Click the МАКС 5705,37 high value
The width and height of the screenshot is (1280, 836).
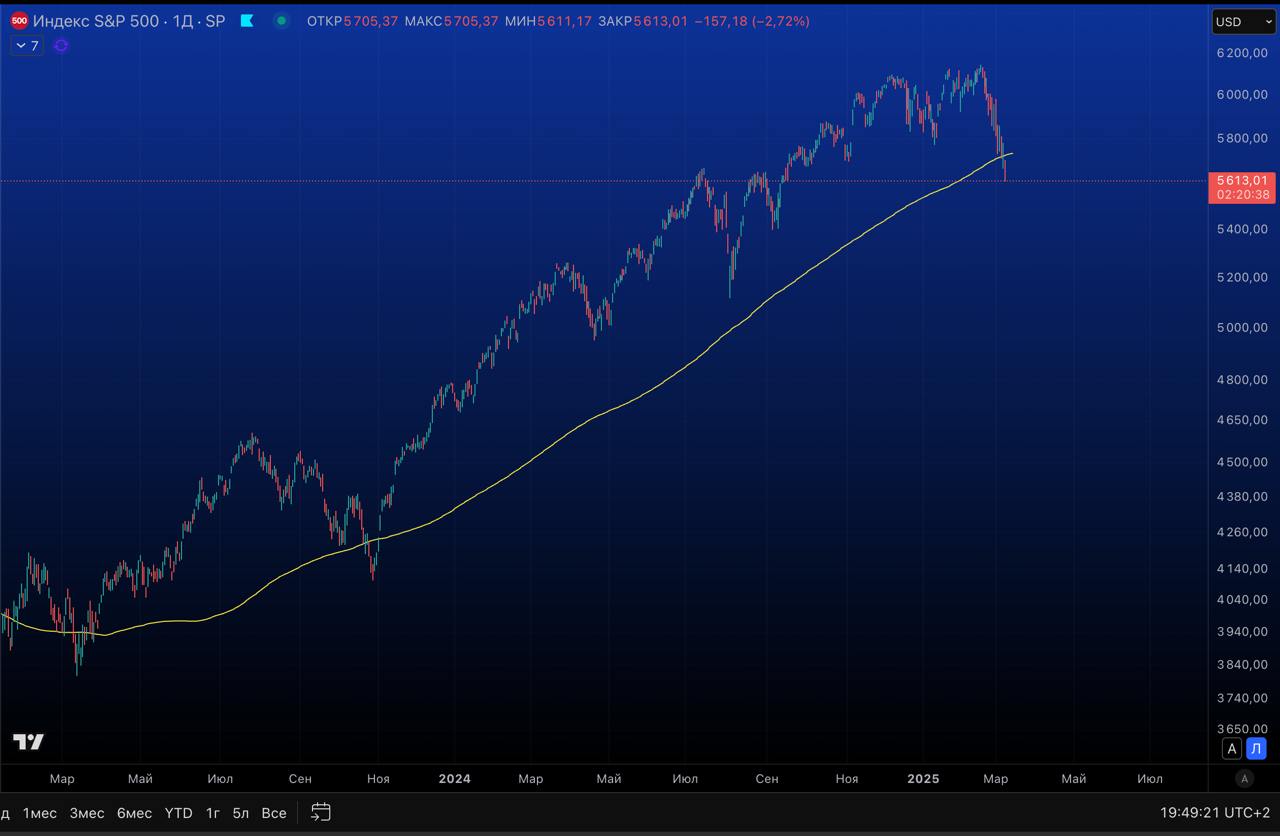point(451,21)
